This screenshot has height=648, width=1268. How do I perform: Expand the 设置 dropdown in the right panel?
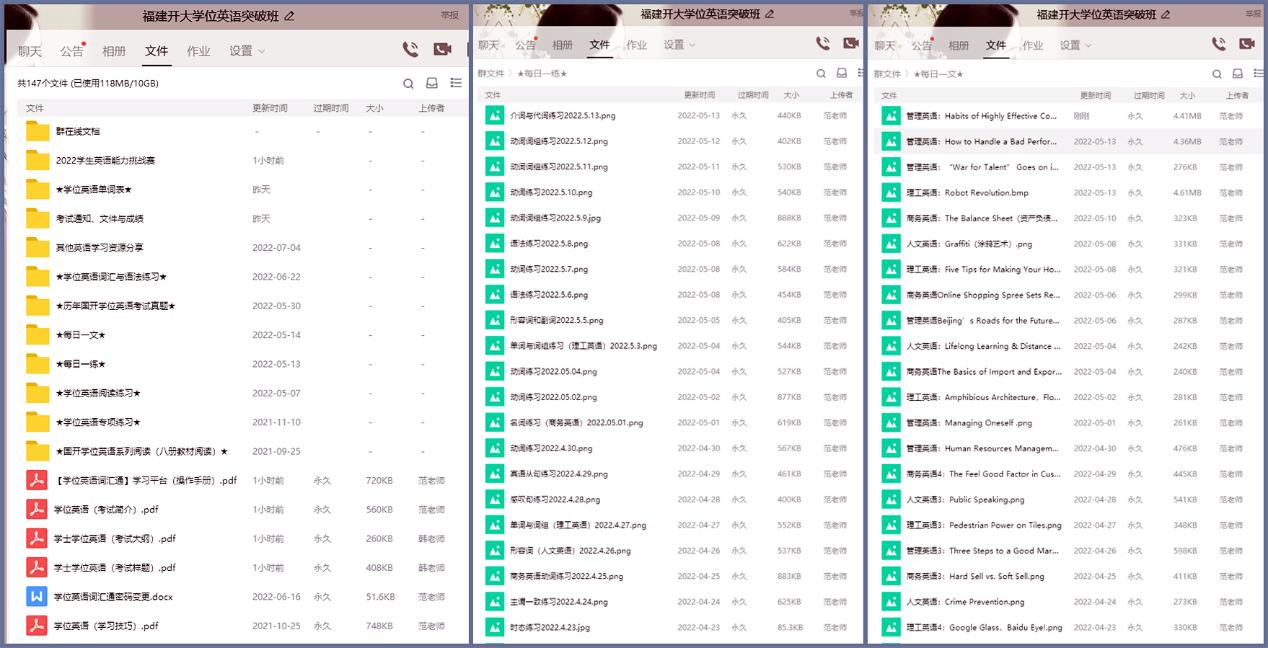pos(1075,45)
